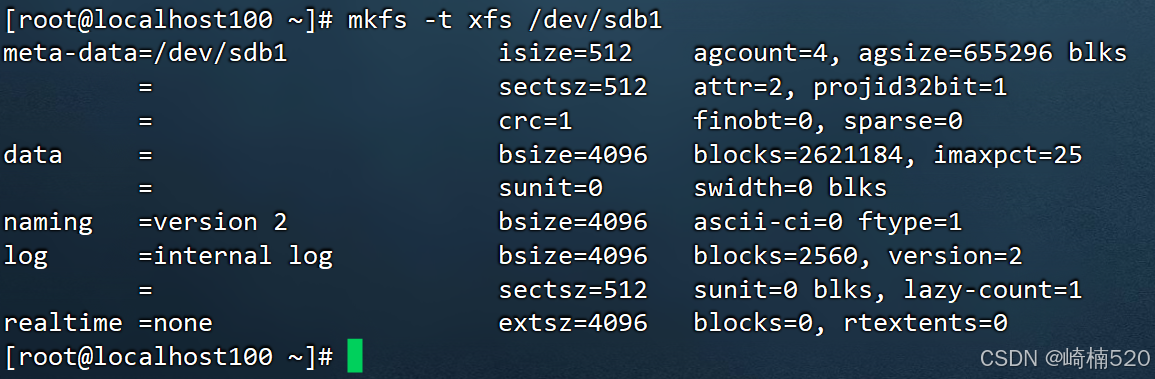Image resolution: width=1155 pixels, height=379 pixels.
Task: Click the crc=1 entry
Action: pos(536,121)
